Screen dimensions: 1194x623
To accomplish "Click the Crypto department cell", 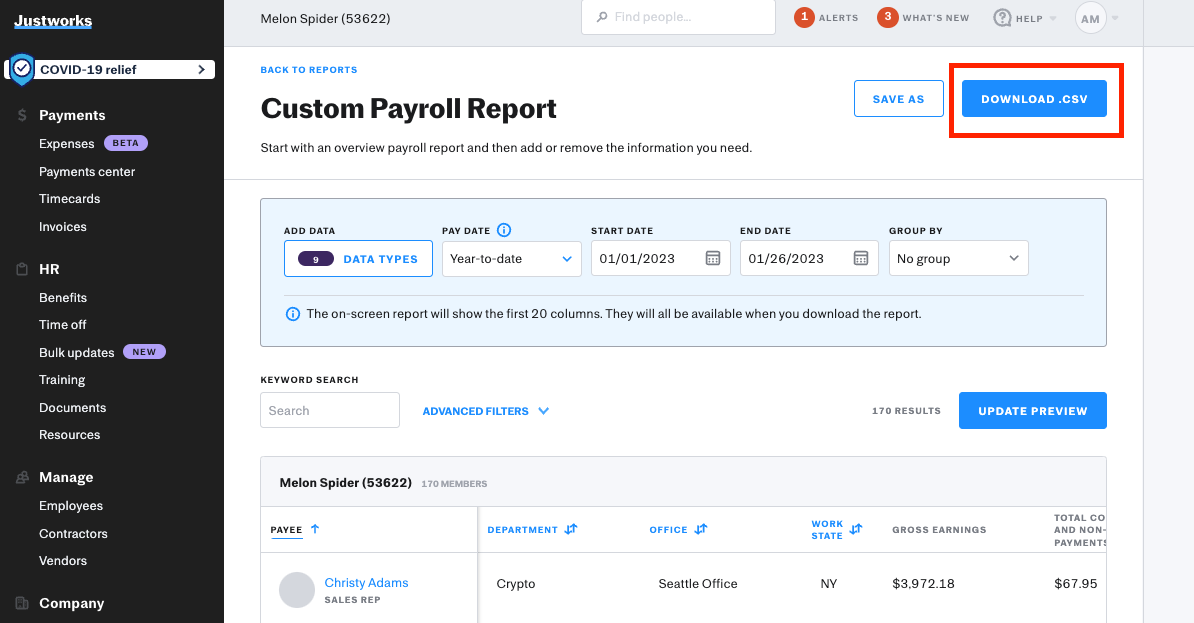I will [x=516, y=583].
